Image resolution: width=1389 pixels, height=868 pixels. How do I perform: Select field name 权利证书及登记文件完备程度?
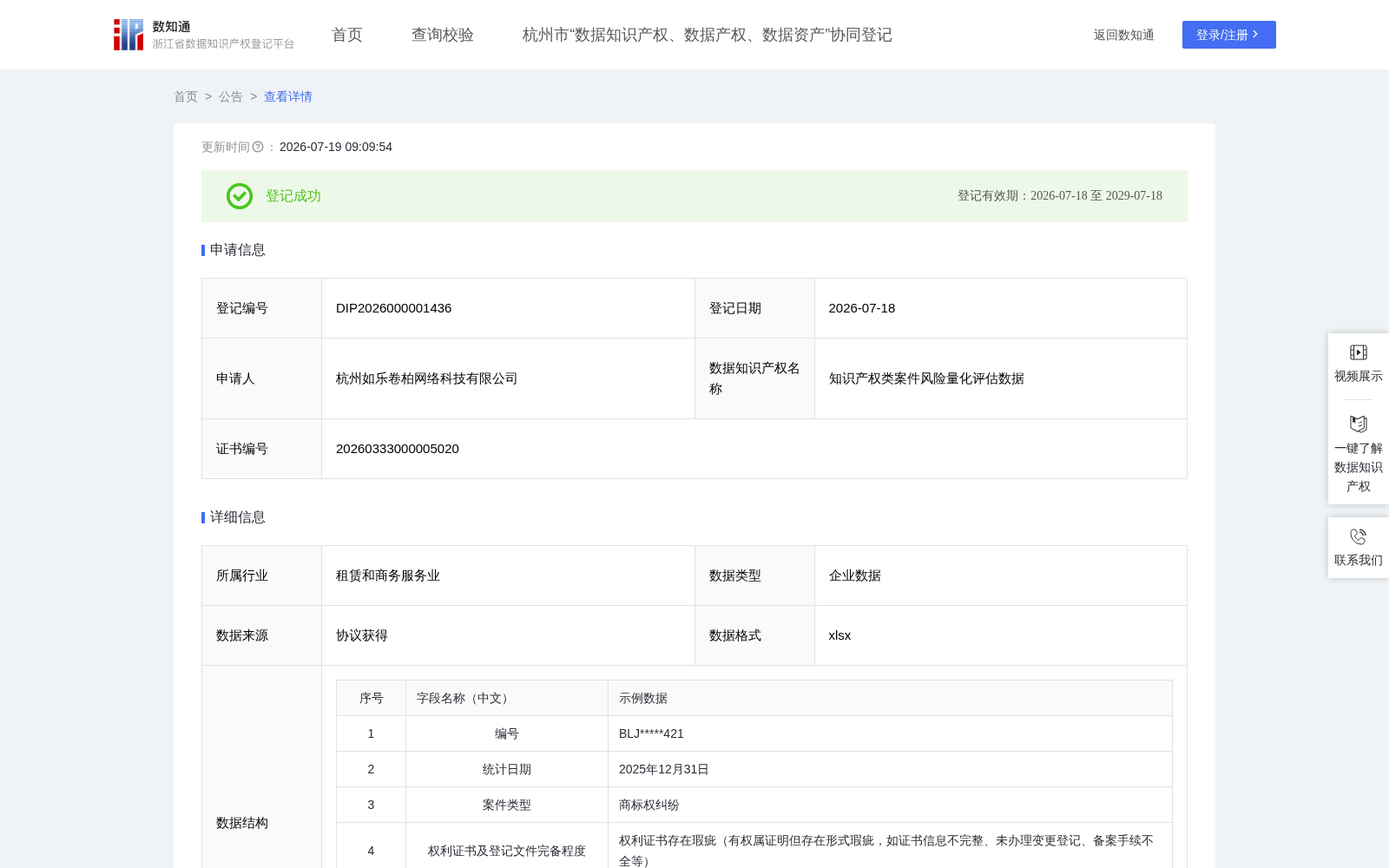(x=507, y=851)
